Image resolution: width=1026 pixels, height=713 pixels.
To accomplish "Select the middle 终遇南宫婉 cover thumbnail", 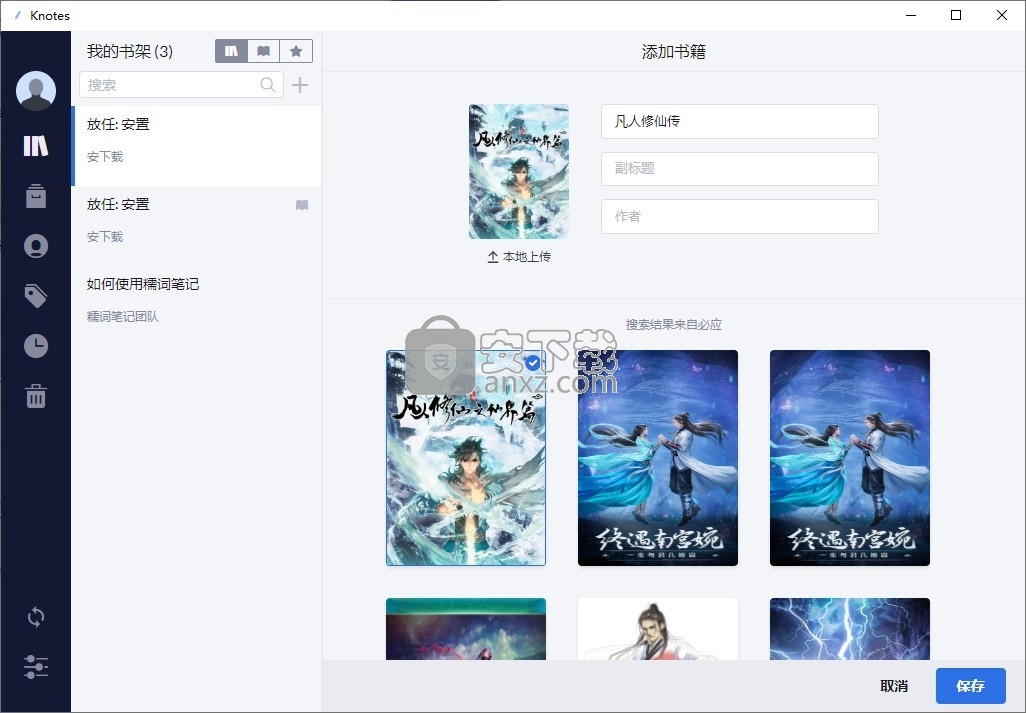I will coord(658,458).
